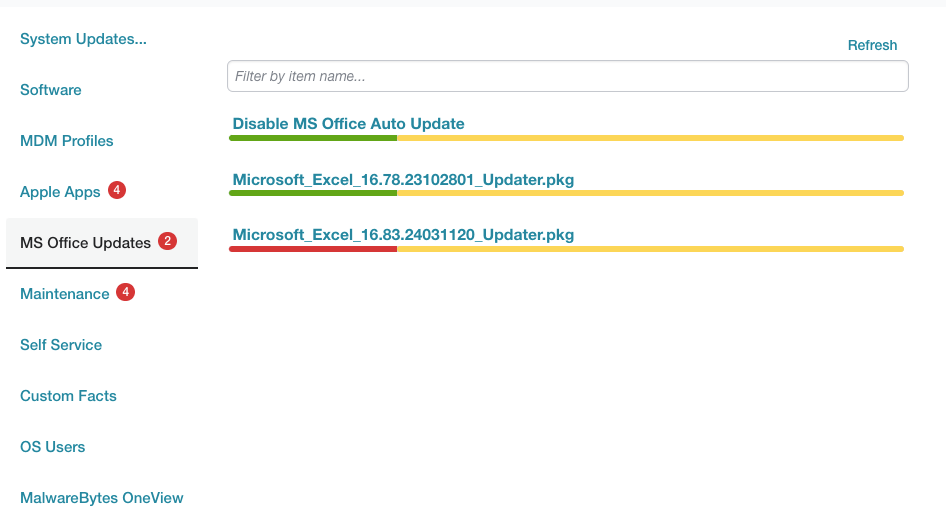The width and height of the screenshot is (946, 510).
Task: Open the OS Users tab
Action: [52, 447]
